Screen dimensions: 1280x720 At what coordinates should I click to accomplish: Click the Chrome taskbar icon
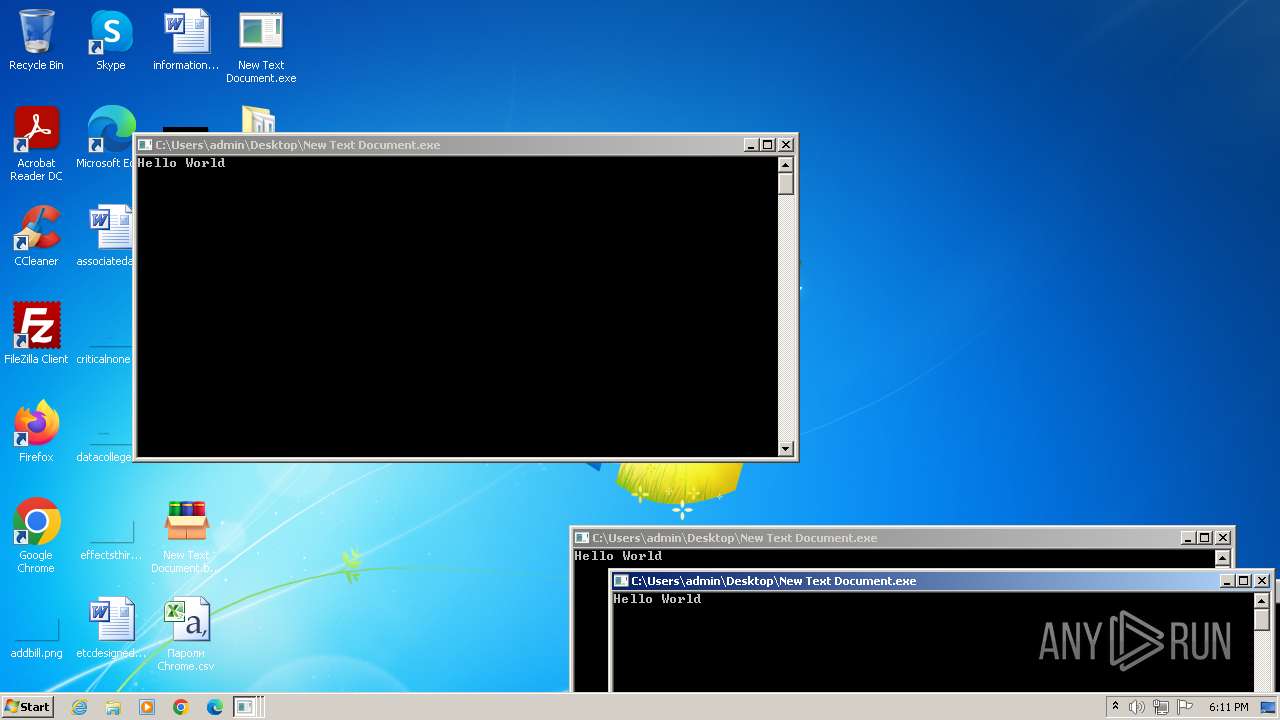point(181,707)
